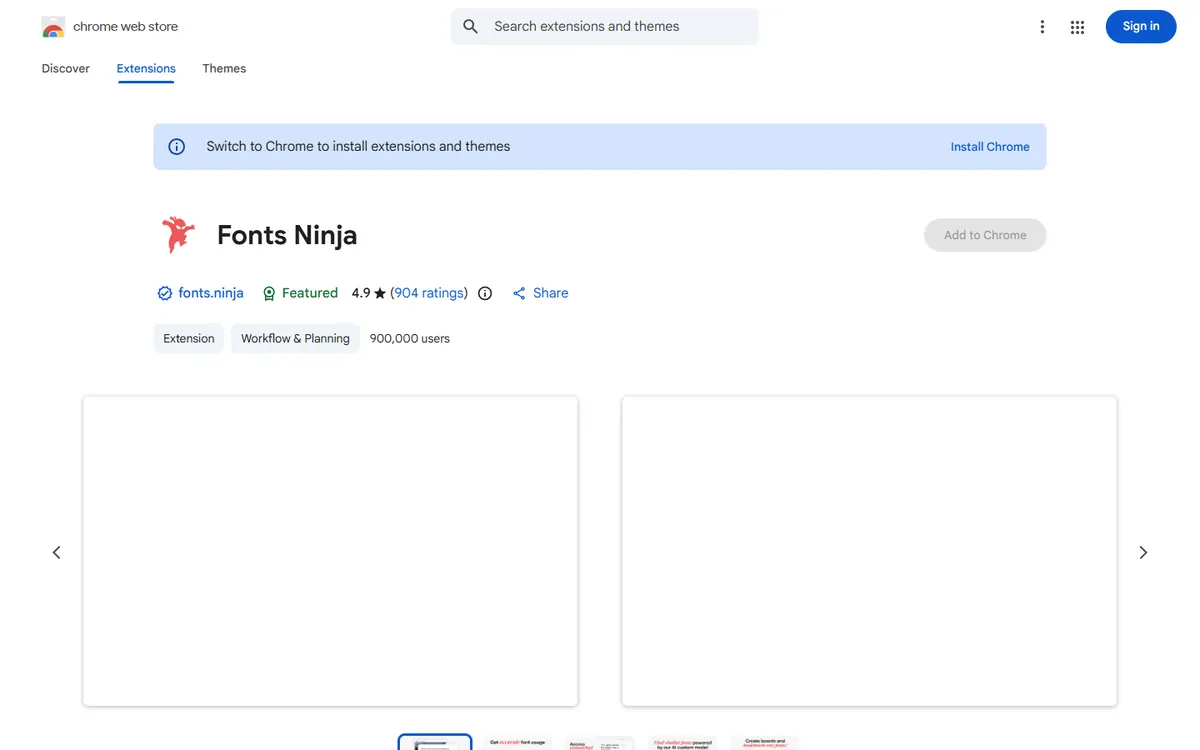Select the 'Create boards and bookmark' thumbnail
1200x750 pixels.
pos(766,743)
